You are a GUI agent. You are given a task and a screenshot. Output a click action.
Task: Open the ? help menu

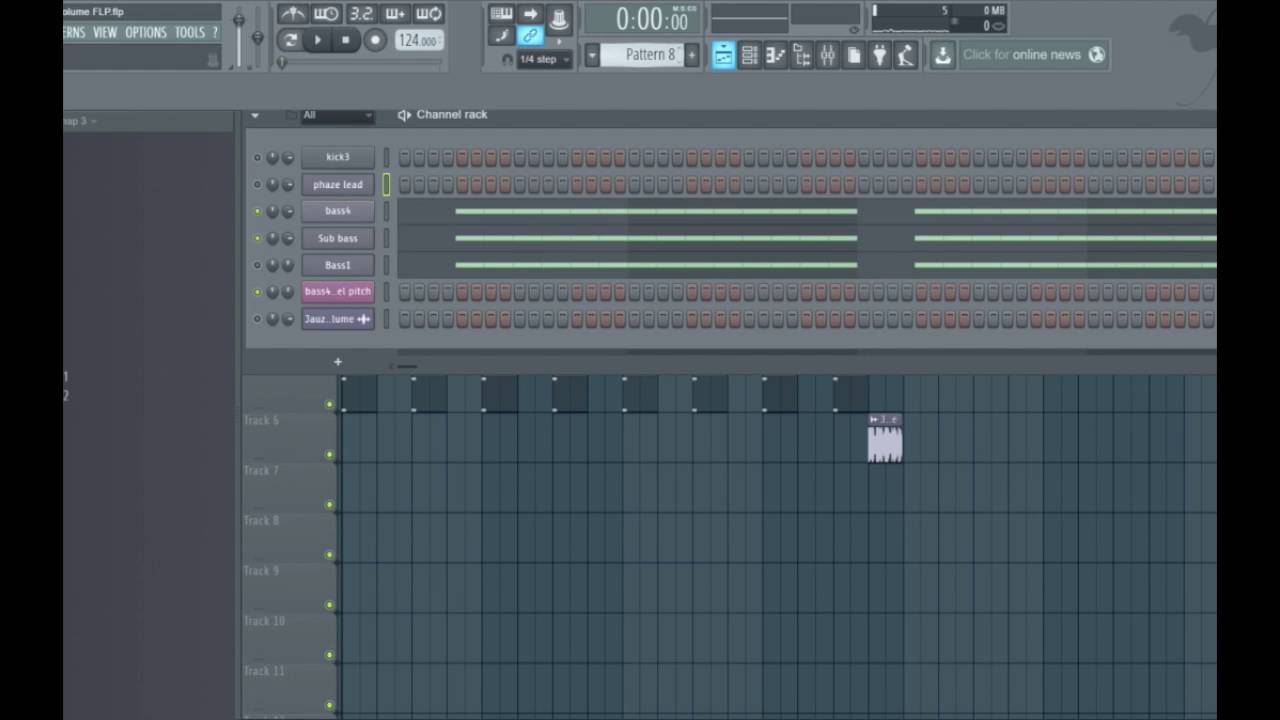click(x=215, y=32)
